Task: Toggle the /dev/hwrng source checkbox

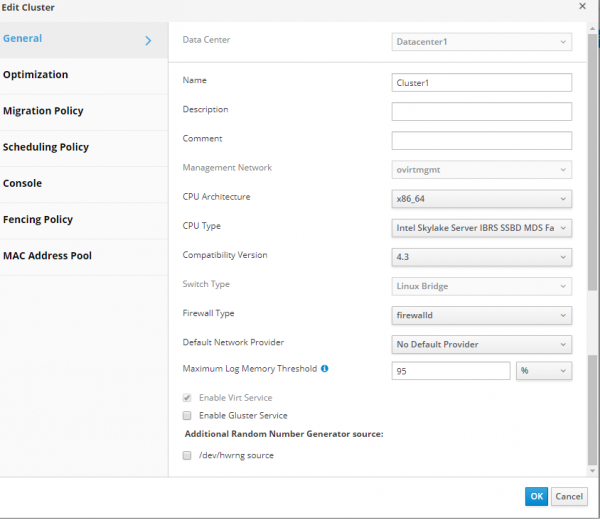Action: 187,456
